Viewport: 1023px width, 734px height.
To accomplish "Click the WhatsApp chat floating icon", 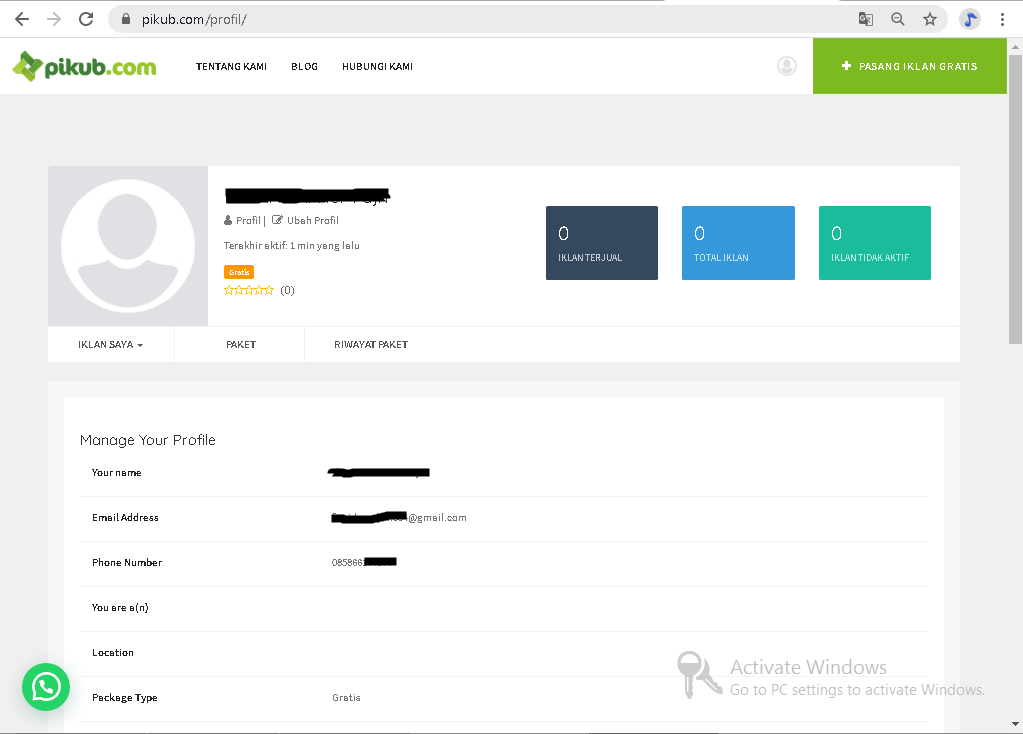I will [46, 687].
